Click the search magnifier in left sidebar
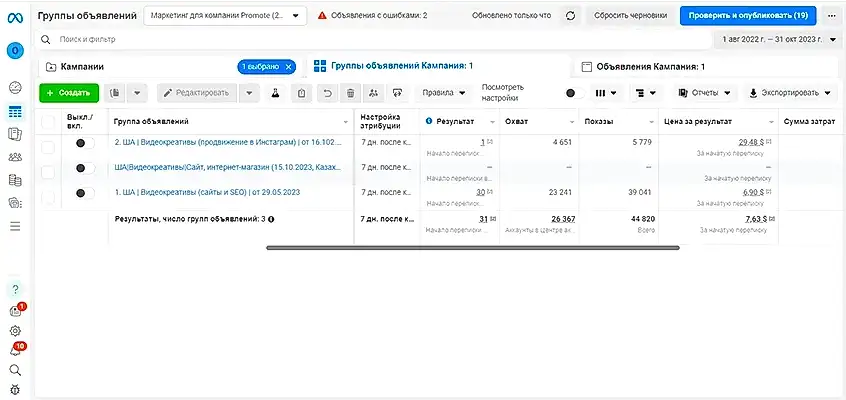 pos(15,369)
